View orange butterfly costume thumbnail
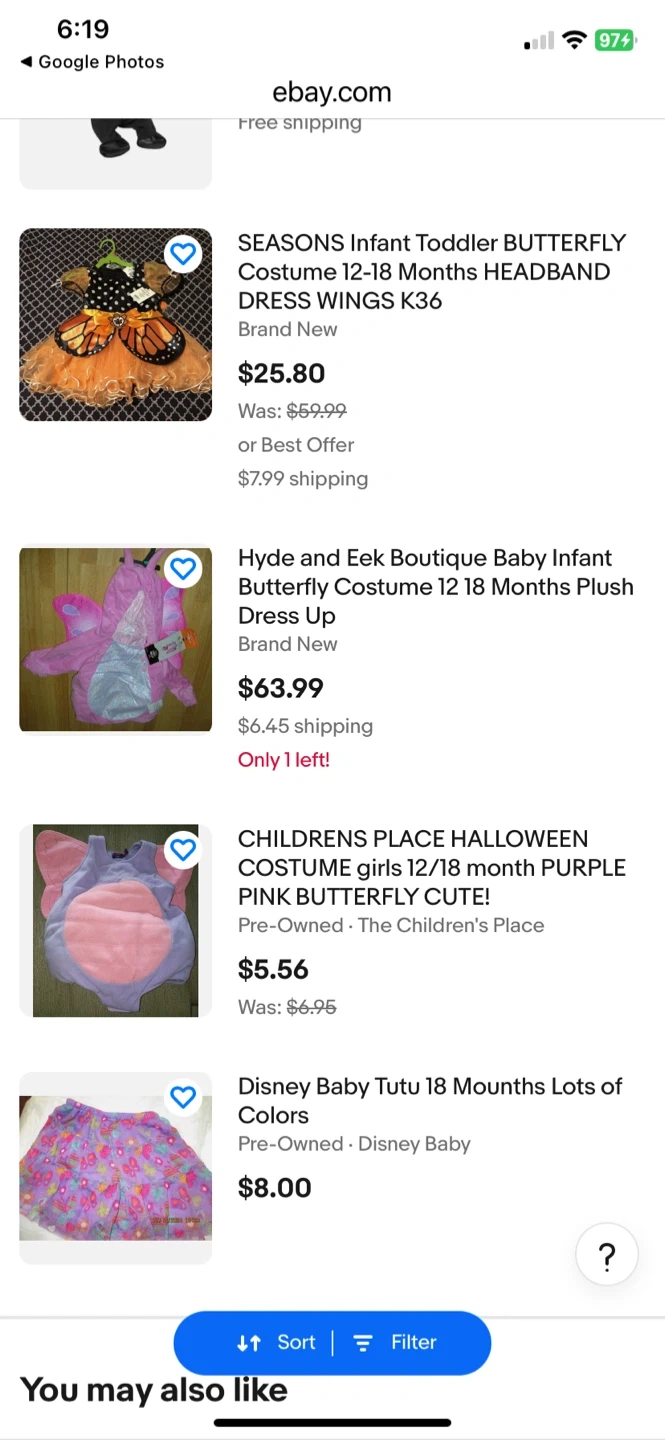The height and width of the screenshot is (1440, 665). (x=115, y=325)
